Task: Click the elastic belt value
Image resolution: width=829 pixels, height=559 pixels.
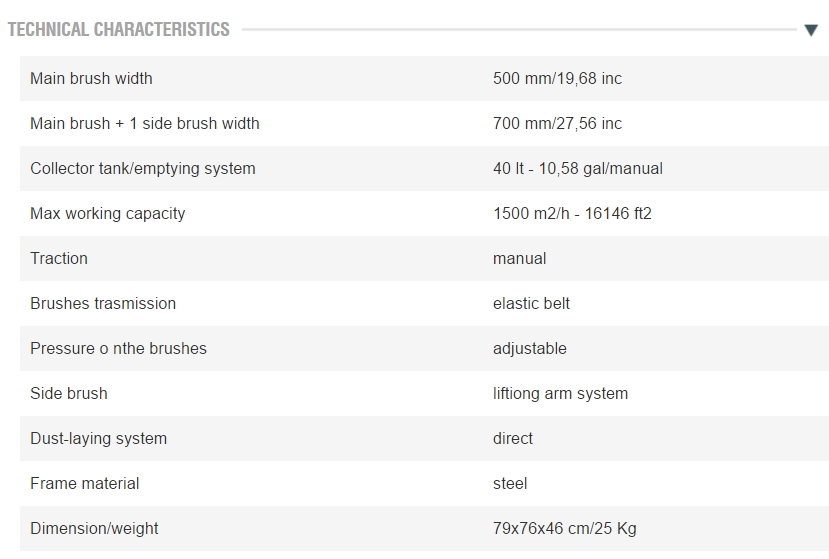Action: tap(531, 304)
